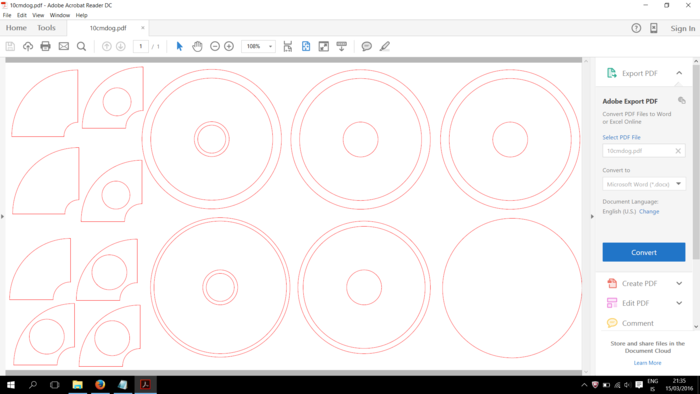Screen dimensions: 700x394
Task: Click the Comment tool icon
Action: [x=612, y=323]
